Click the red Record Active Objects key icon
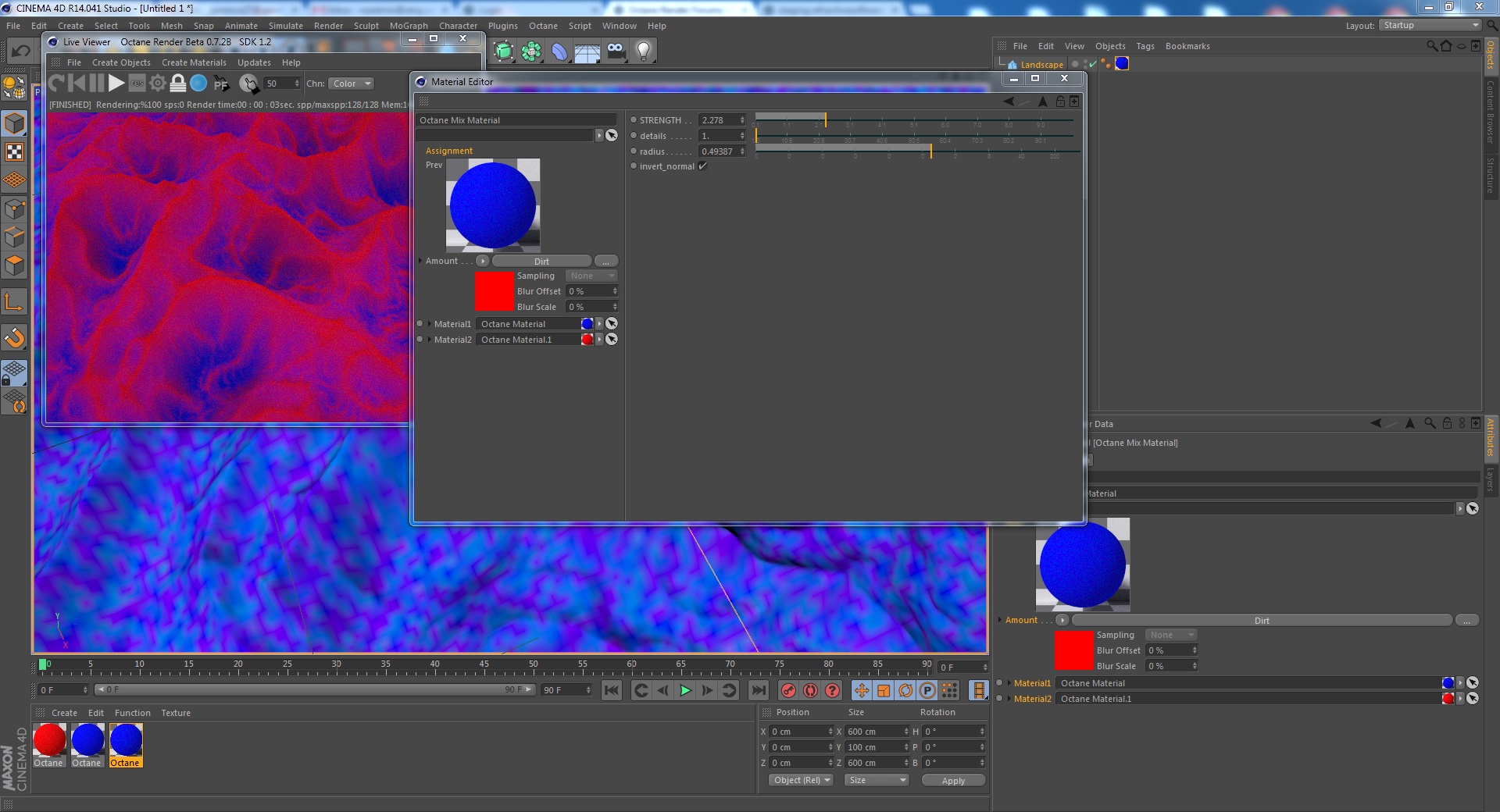This screenshot has height=812, width=1500. click(789, 690)
